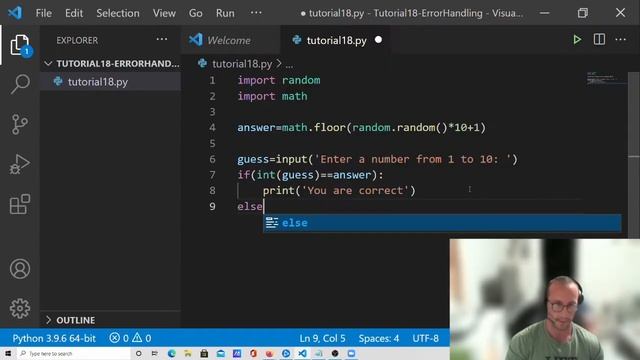
Task: Split the editor to the right
Action: point(599,40)
